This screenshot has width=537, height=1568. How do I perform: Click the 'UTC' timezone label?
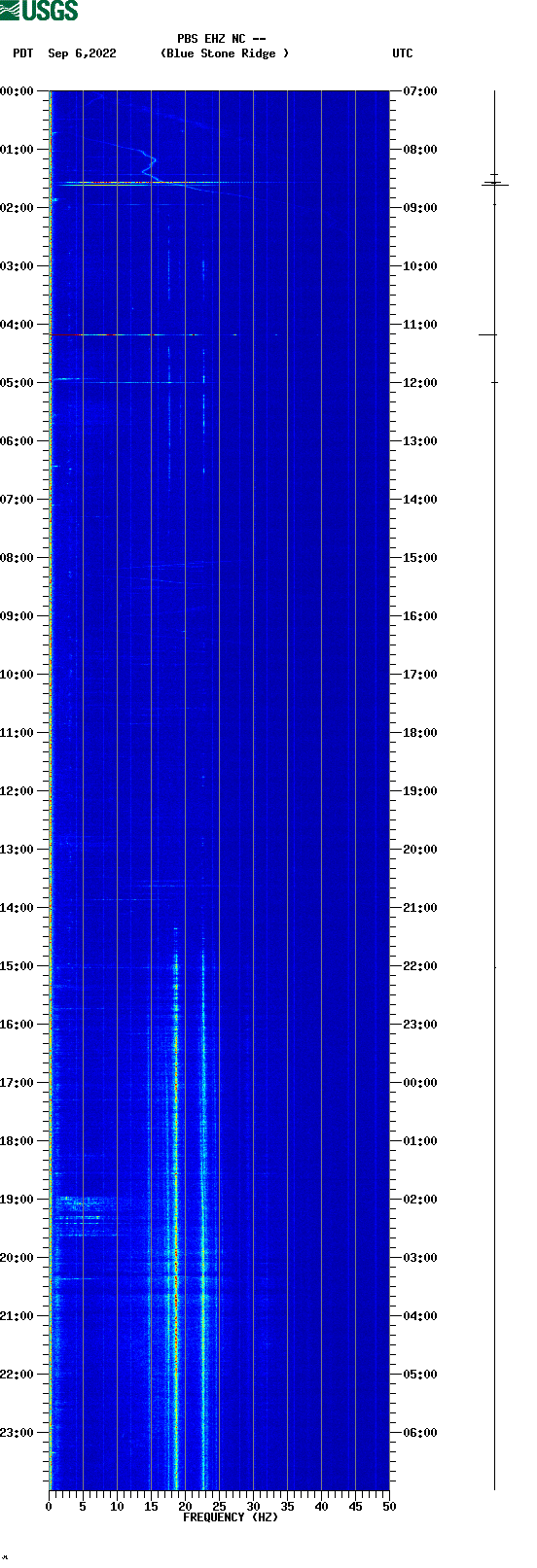pyautogui.click(x=403, y=53)
